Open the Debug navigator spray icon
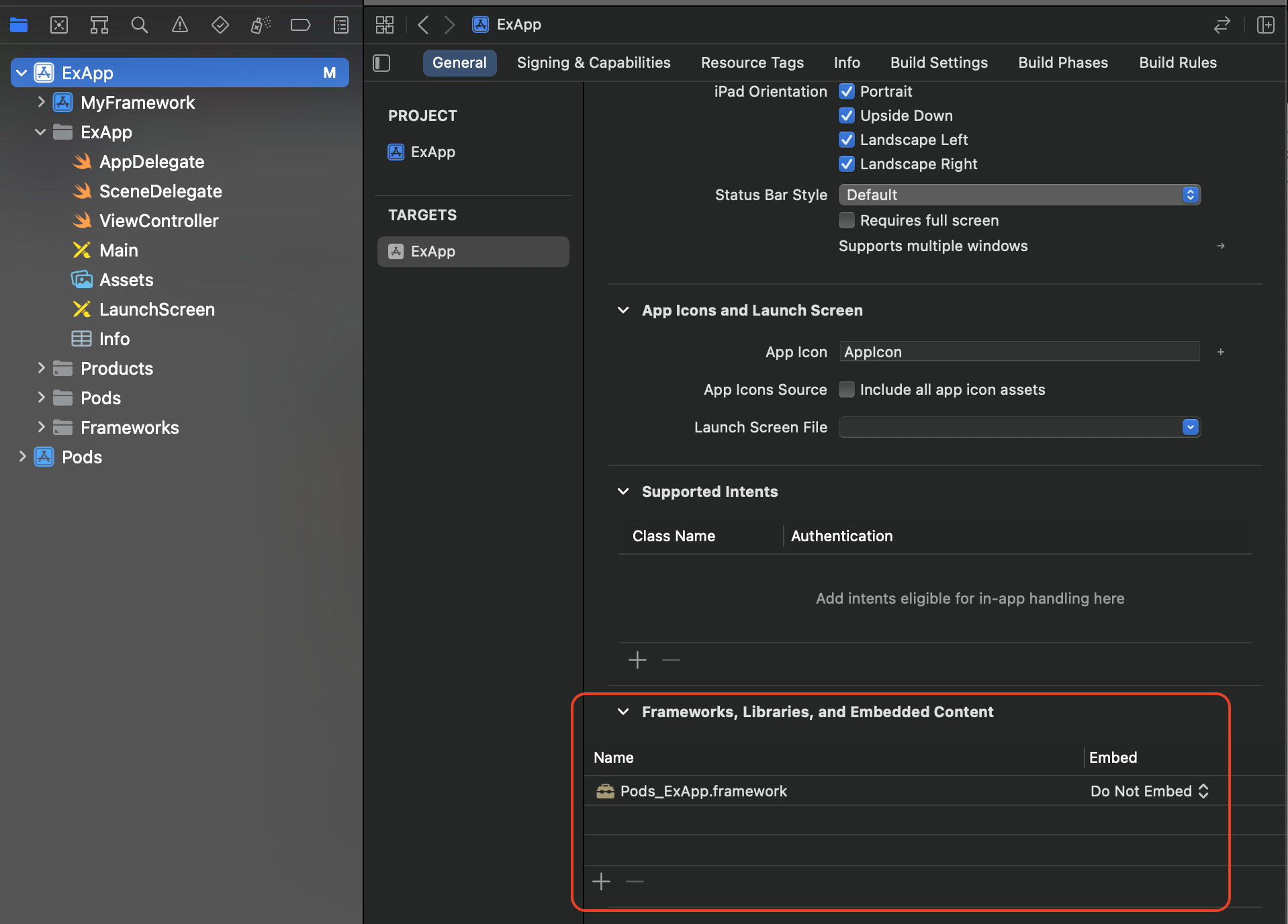This screenshot has width=1288, height=924. [261, 26]
